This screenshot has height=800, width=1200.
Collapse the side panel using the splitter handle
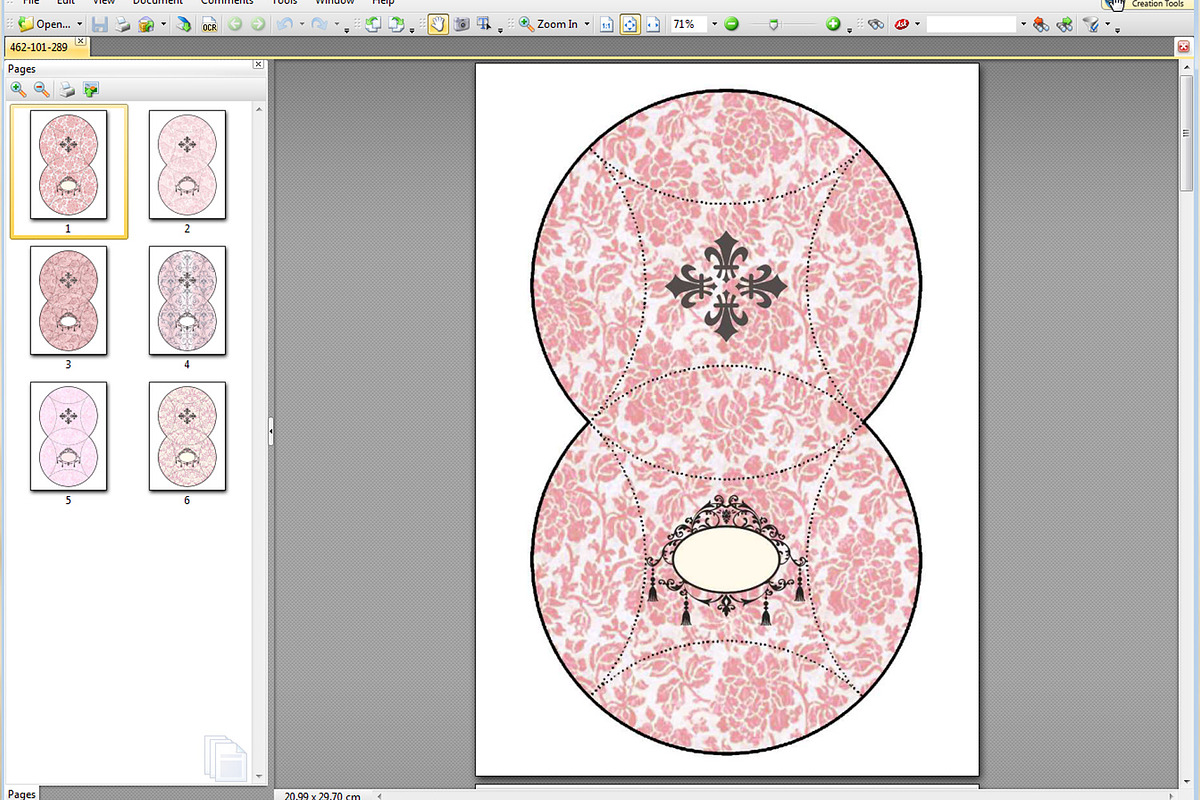tap(271, 430)
